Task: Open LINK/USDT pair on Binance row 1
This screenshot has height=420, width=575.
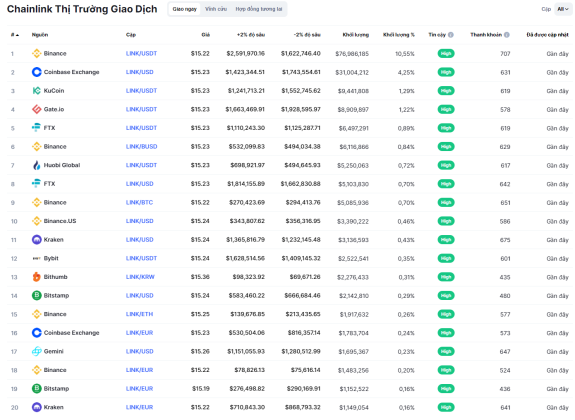Action: [141, 54]
